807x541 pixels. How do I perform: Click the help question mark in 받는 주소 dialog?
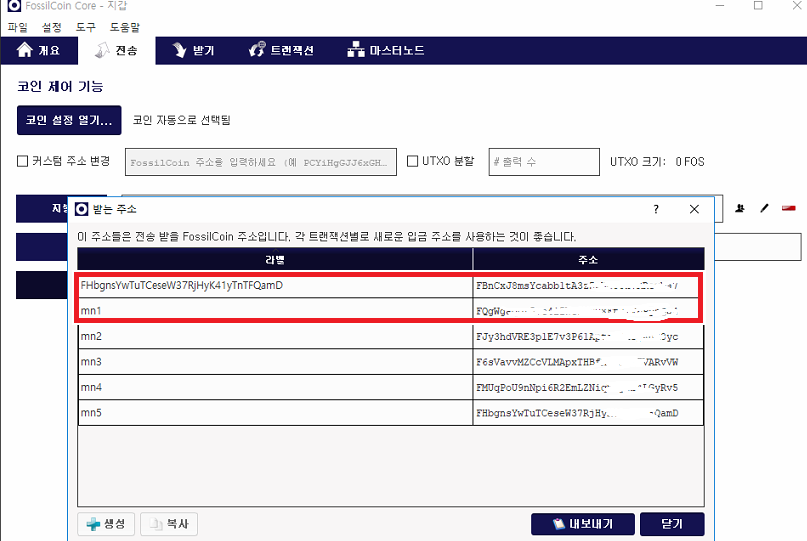(x=656, y=210)
